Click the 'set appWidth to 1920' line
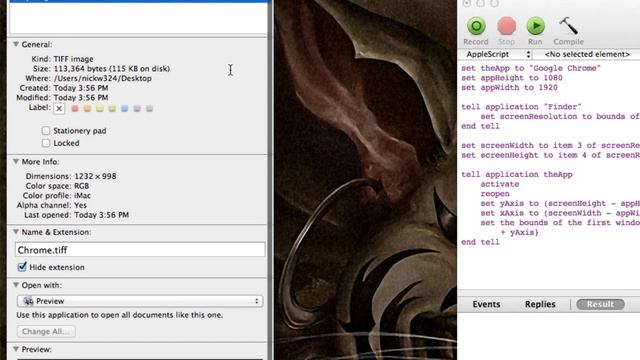640x360 pixels. pyautogui.click(x=509, y=87)
